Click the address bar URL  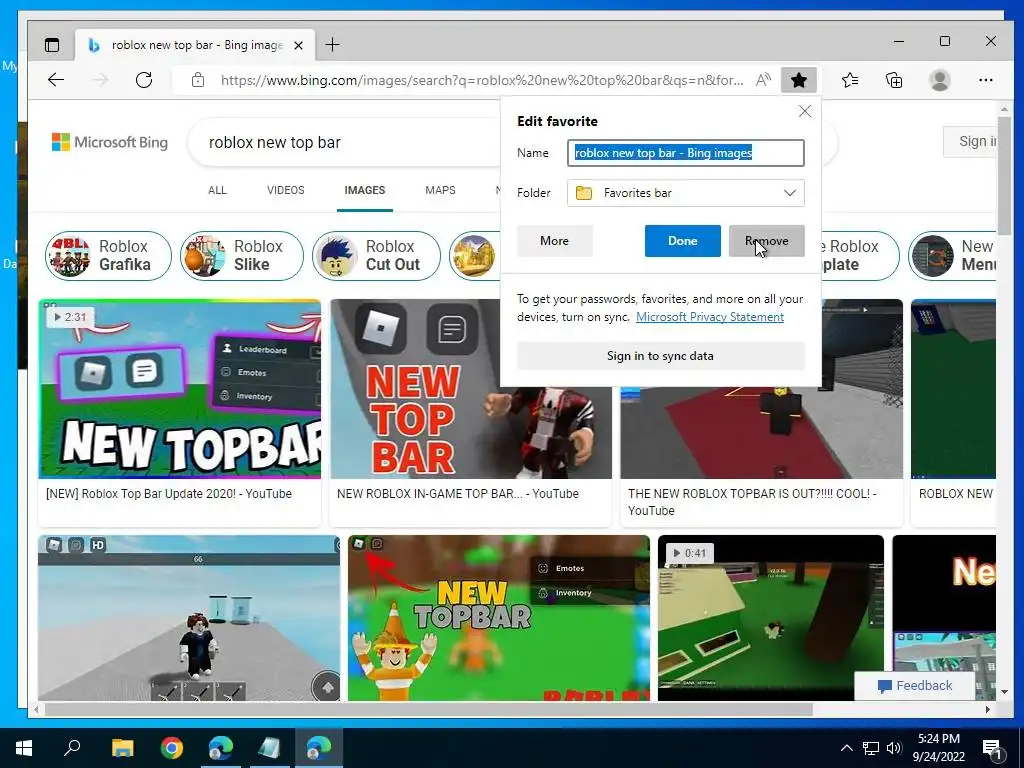[482, 80]
